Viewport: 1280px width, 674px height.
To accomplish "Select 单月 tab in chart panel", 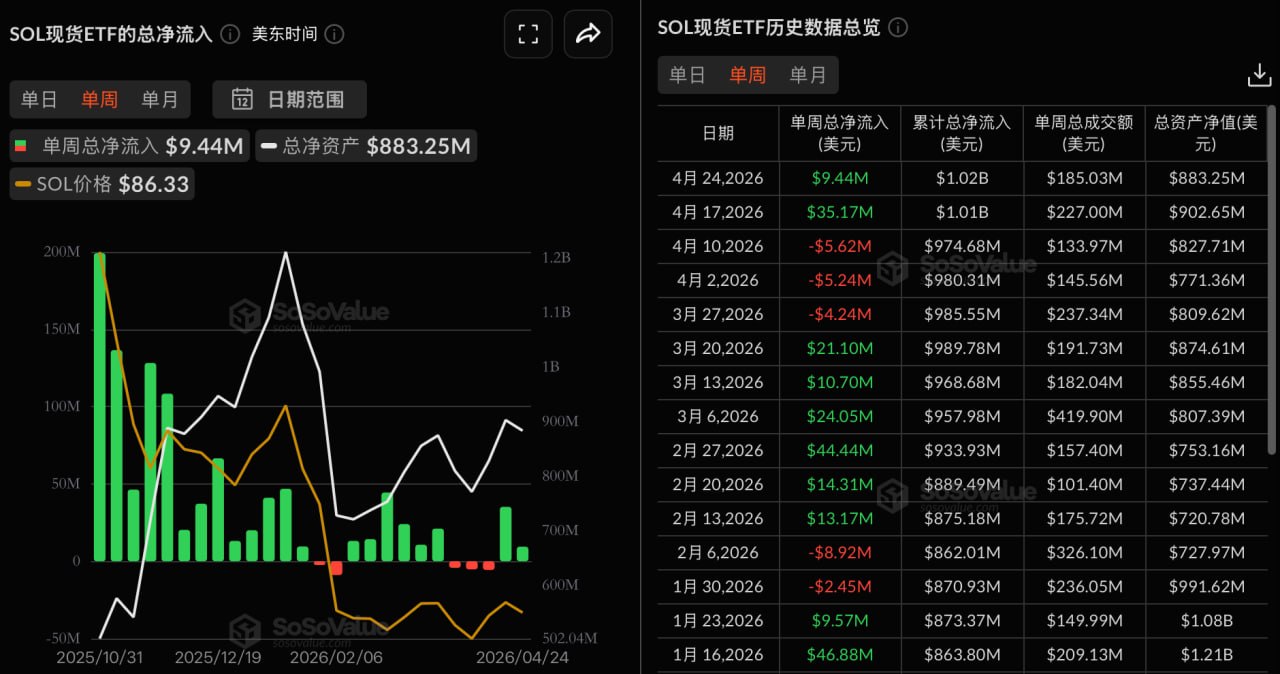I will click(159, 99).
